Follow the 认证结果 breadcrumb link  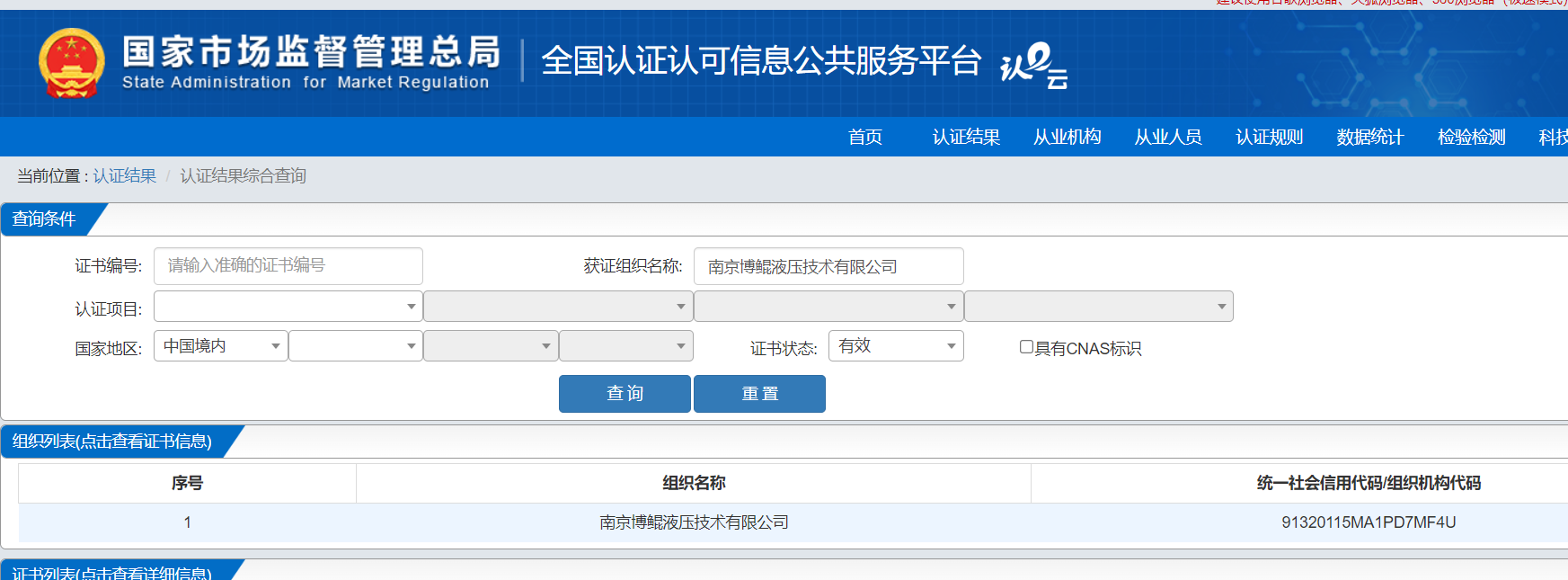coord(125,176)
